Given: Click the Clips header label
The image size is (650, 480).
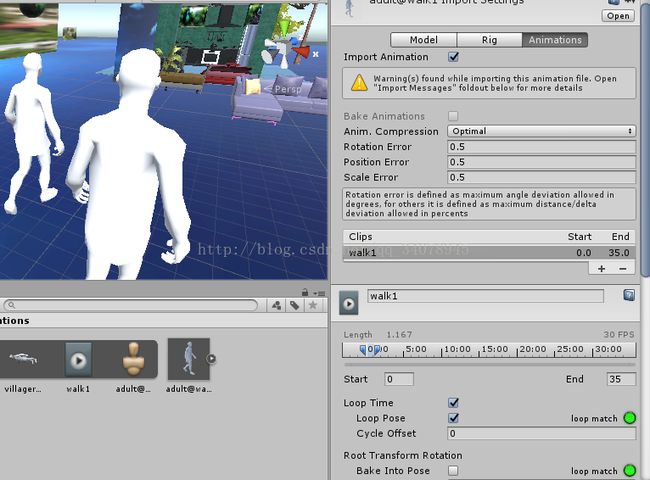Looking at the screenshot, I should 360,237.
